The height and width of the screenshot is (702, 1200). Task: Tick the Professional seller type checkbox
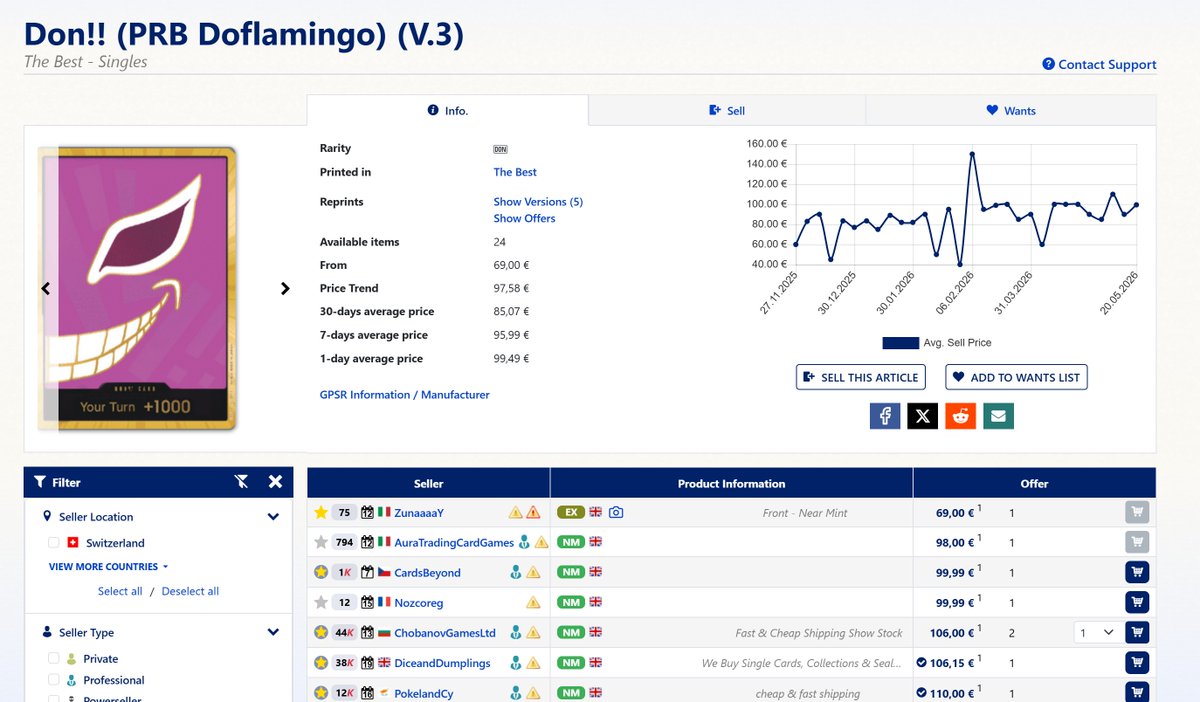coord(54,680)
